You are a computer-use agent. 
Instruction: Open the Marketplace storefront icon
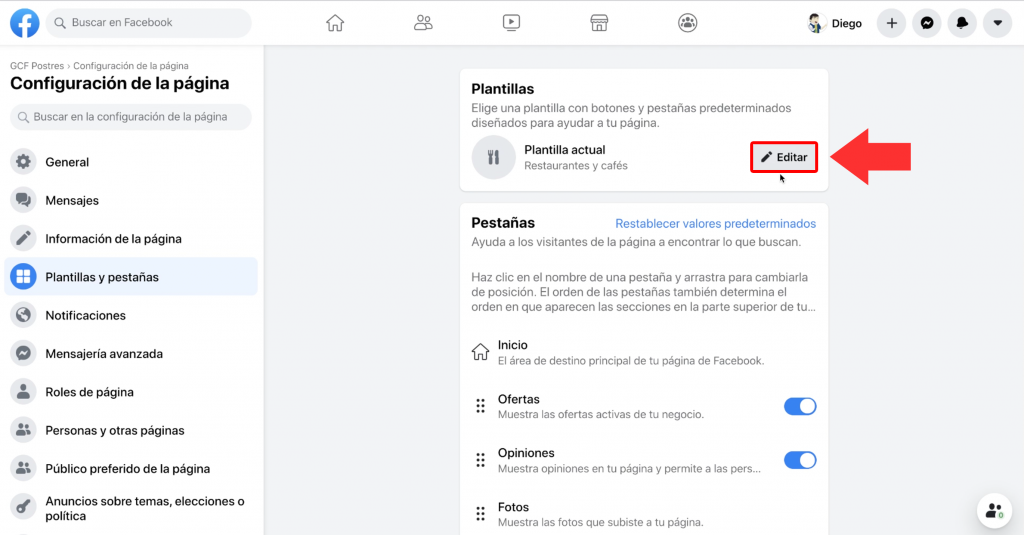tap(599, 23)
